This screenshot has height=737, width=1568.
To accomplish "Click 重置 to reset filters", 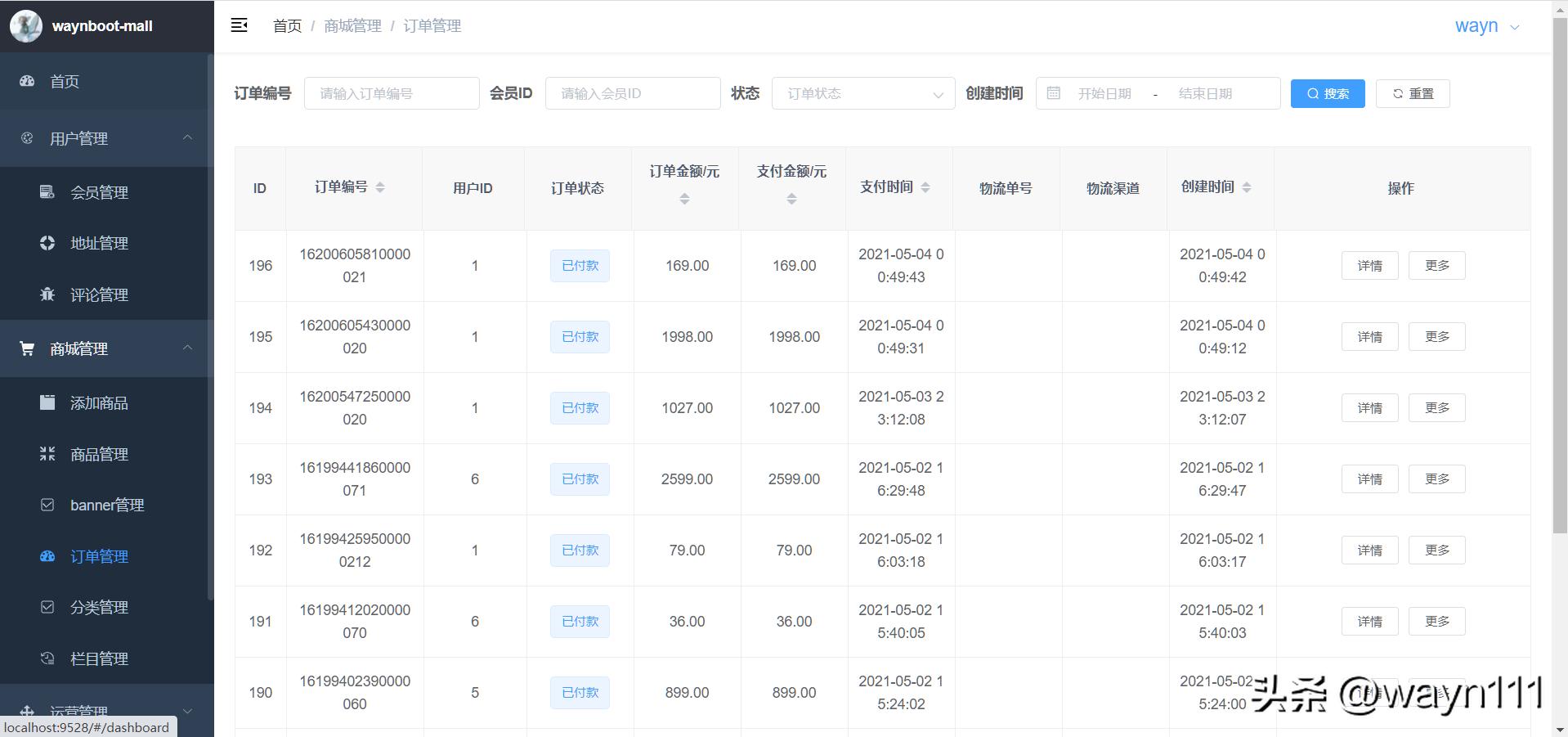I will click(x=1413, y=93).
